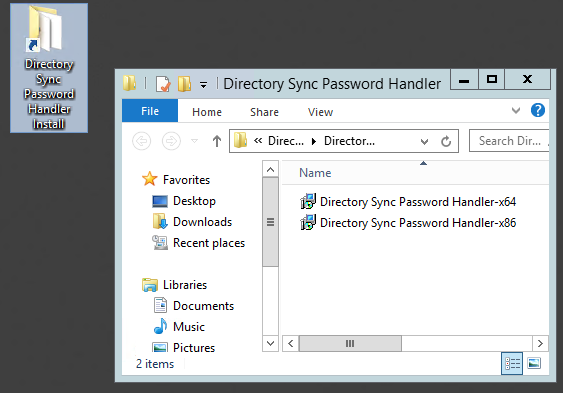Click Properties icon in quick access toolbar
The image size is (563, 393).
163,84
